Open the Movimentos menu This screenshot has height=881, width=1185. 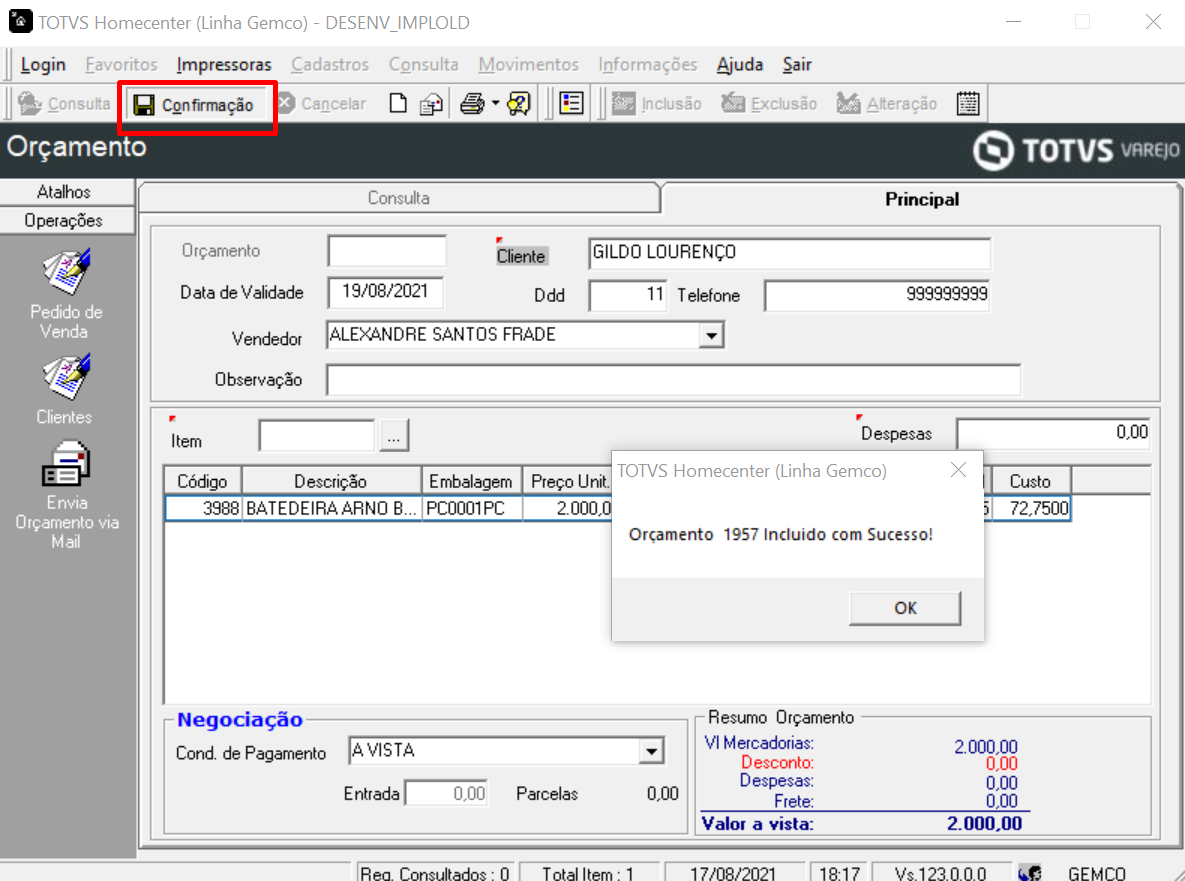click(528, 64)
